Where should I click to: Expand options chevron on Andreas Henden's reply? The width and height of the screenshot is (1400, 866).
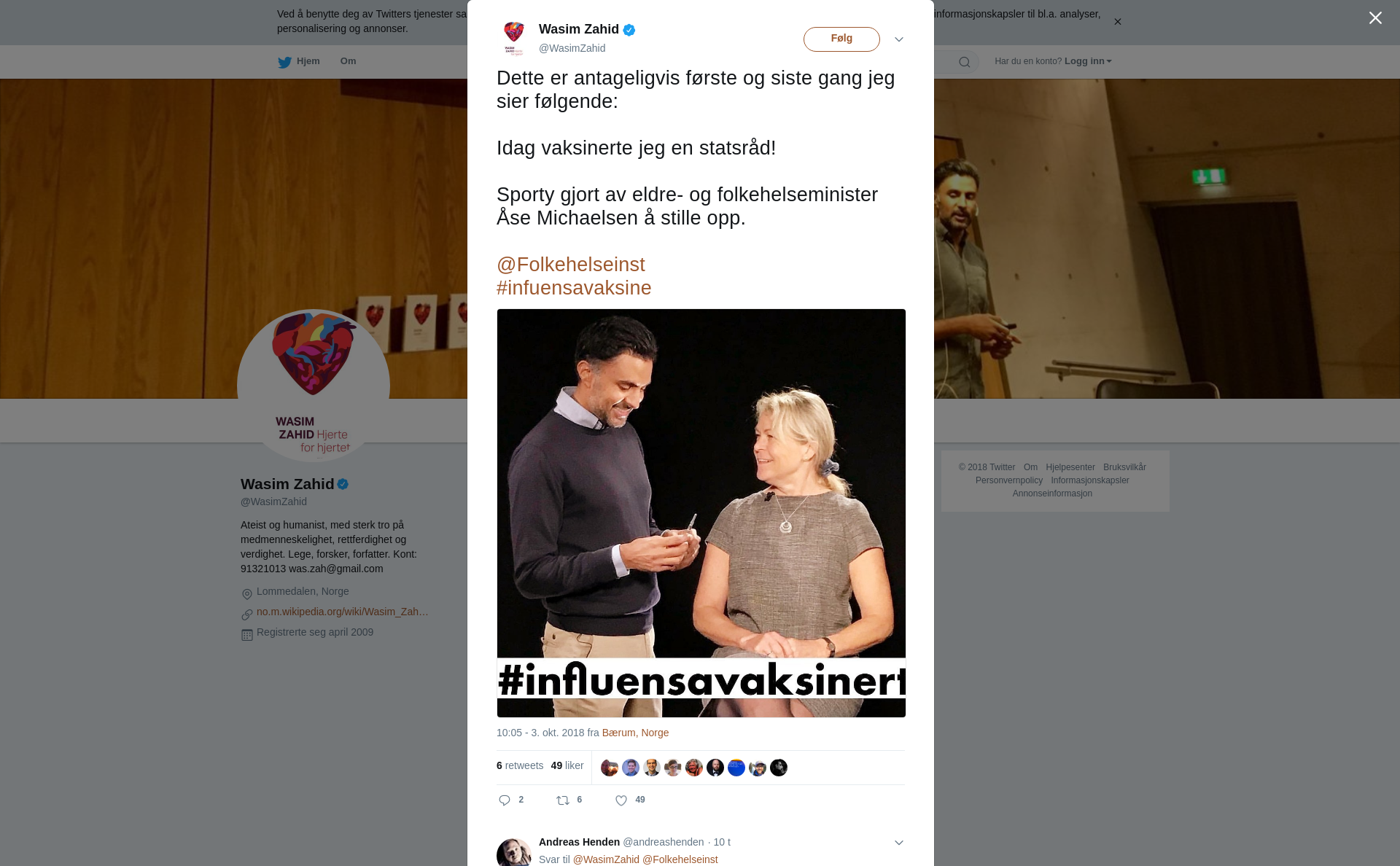tap(899, 843)
